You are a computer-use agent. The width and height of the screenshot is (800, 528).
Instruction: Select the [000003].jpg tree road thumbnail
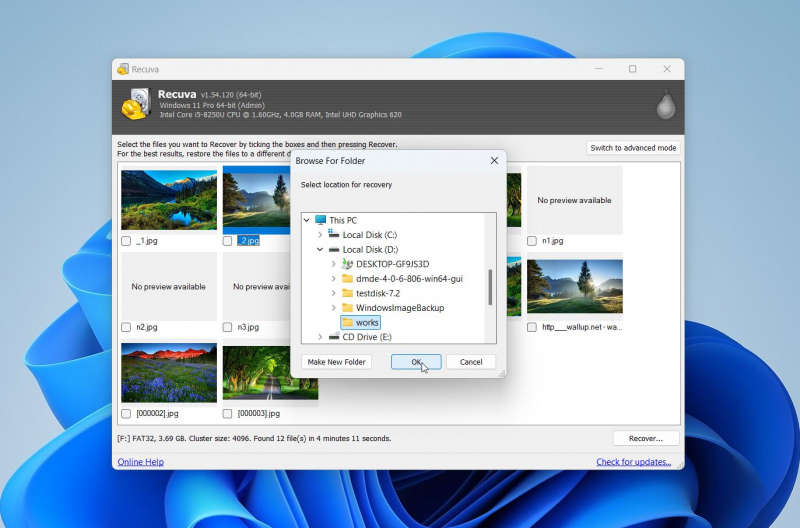270,373
